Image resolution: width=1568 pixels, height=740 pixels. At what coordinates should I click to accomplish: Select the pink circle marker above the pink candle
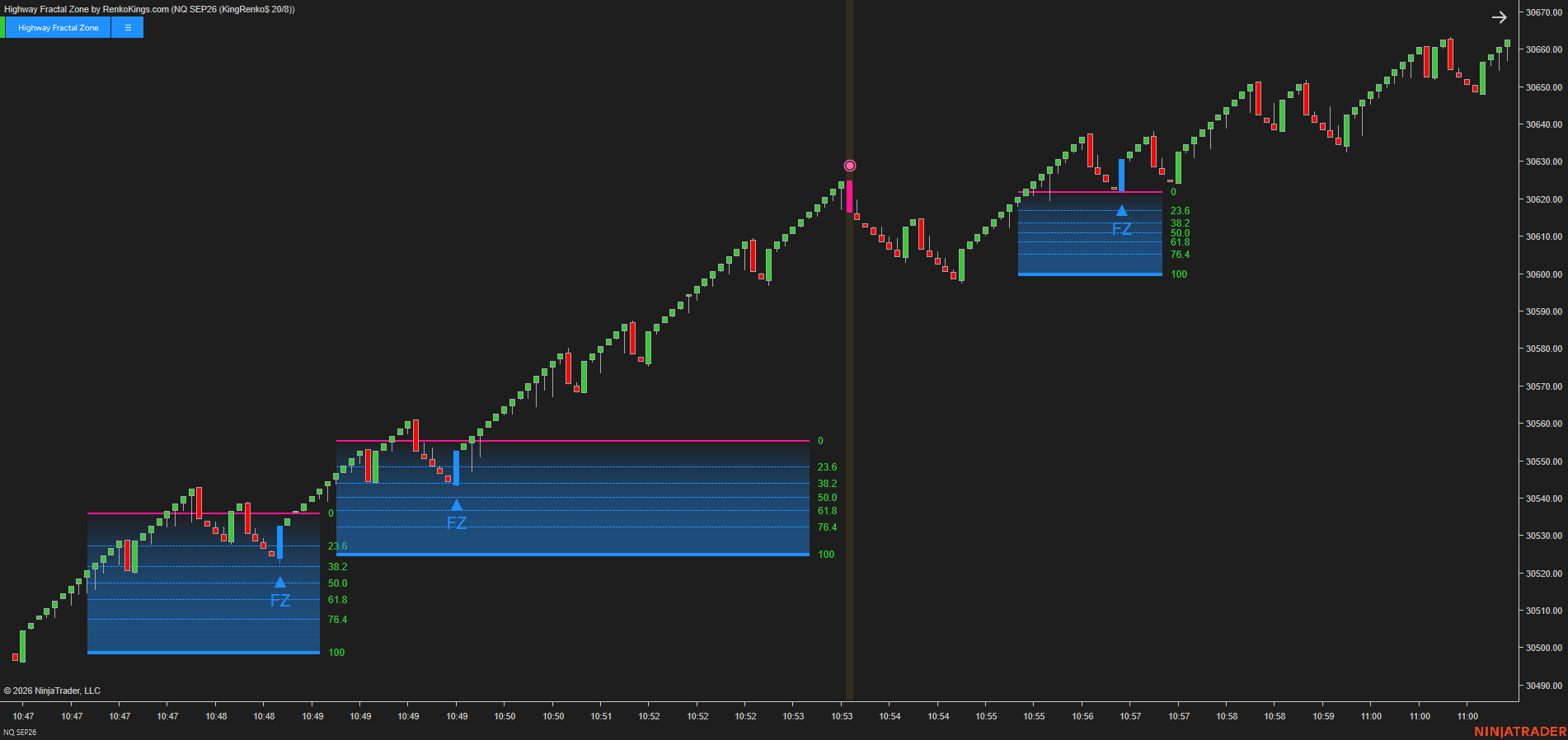coord(850,166)
